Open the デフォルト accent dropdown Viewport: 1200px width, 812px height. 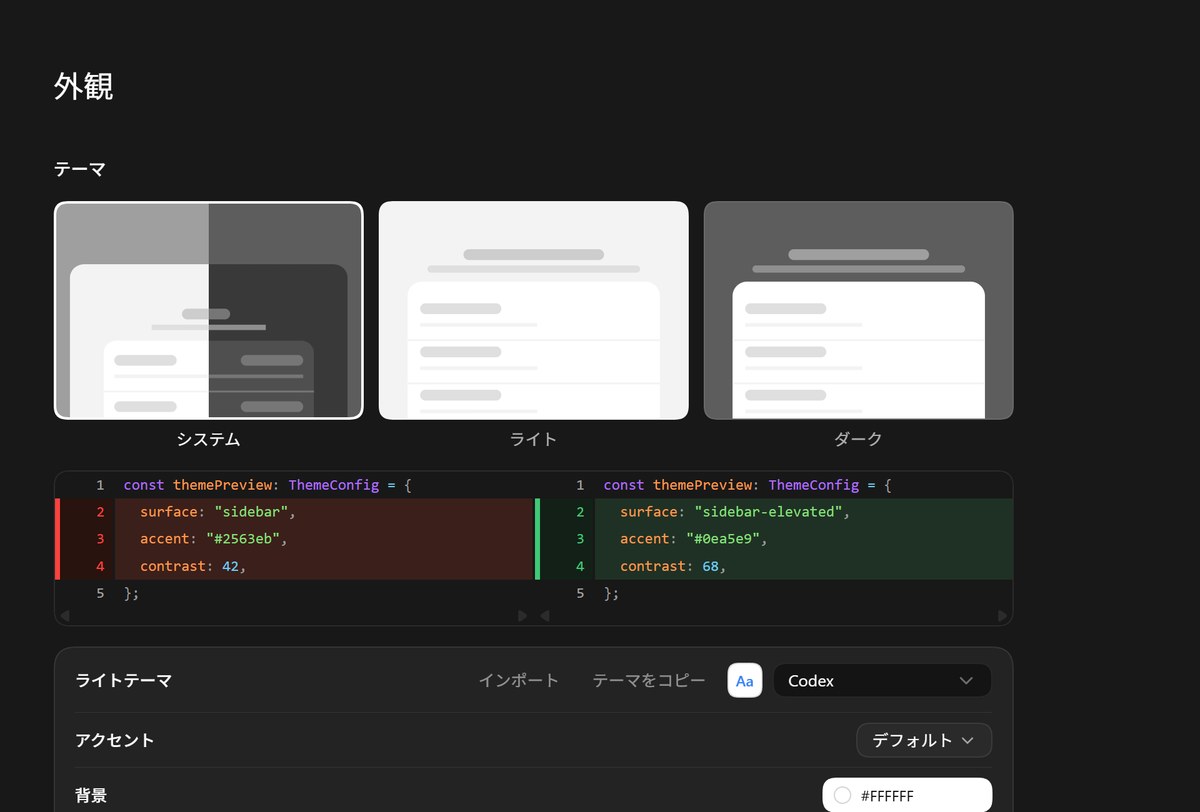[x=924, y=740]
